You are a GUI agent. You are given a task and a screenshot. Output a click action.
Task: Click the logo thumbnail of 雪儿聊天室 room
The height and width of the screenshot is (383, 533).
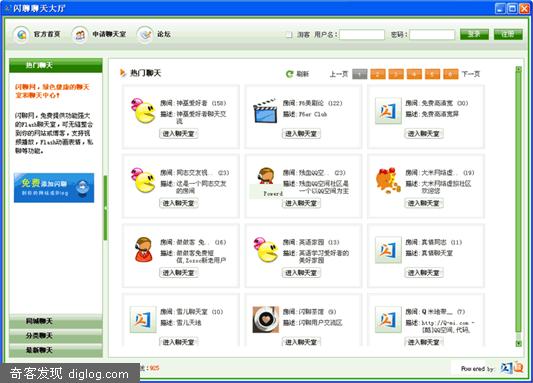[143, 319]
